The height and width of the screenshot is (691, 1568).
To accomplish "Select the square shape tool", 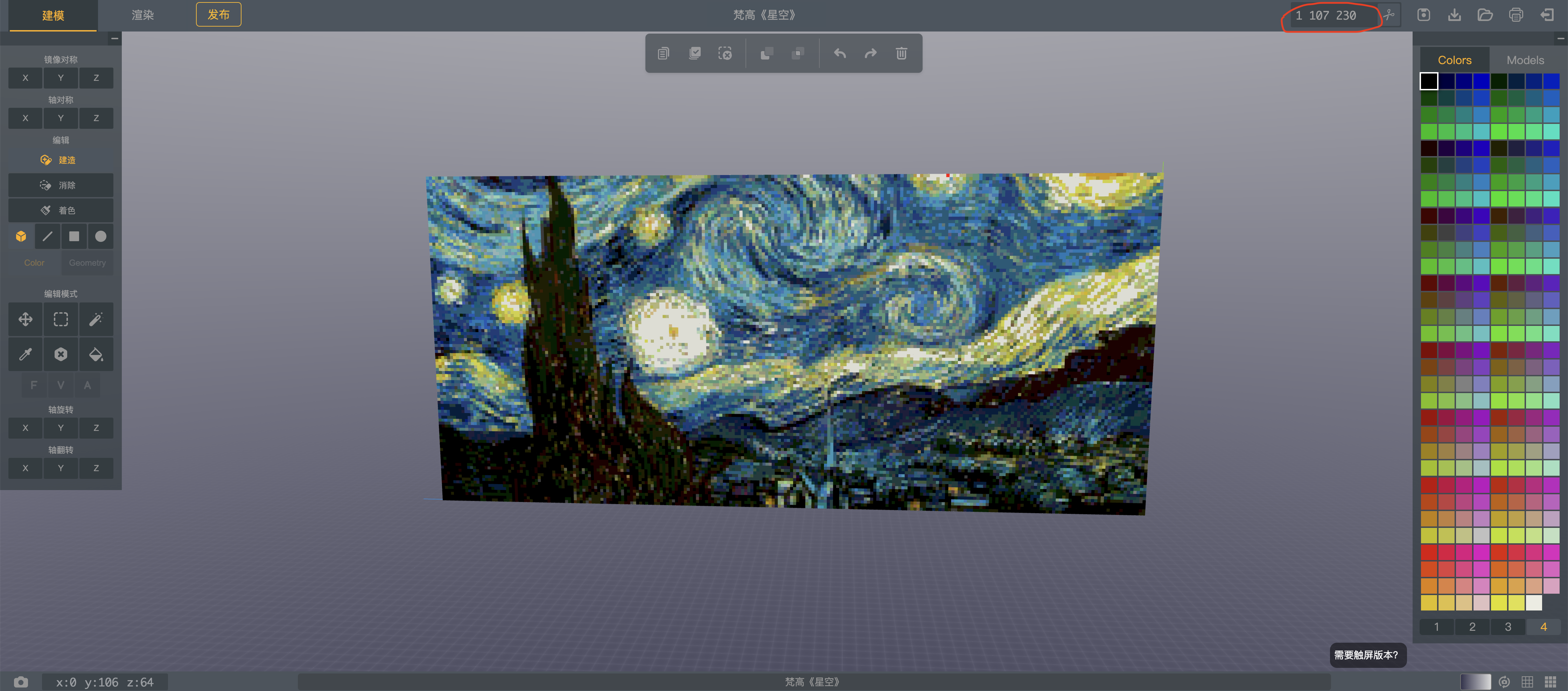I will pos(74,236).
